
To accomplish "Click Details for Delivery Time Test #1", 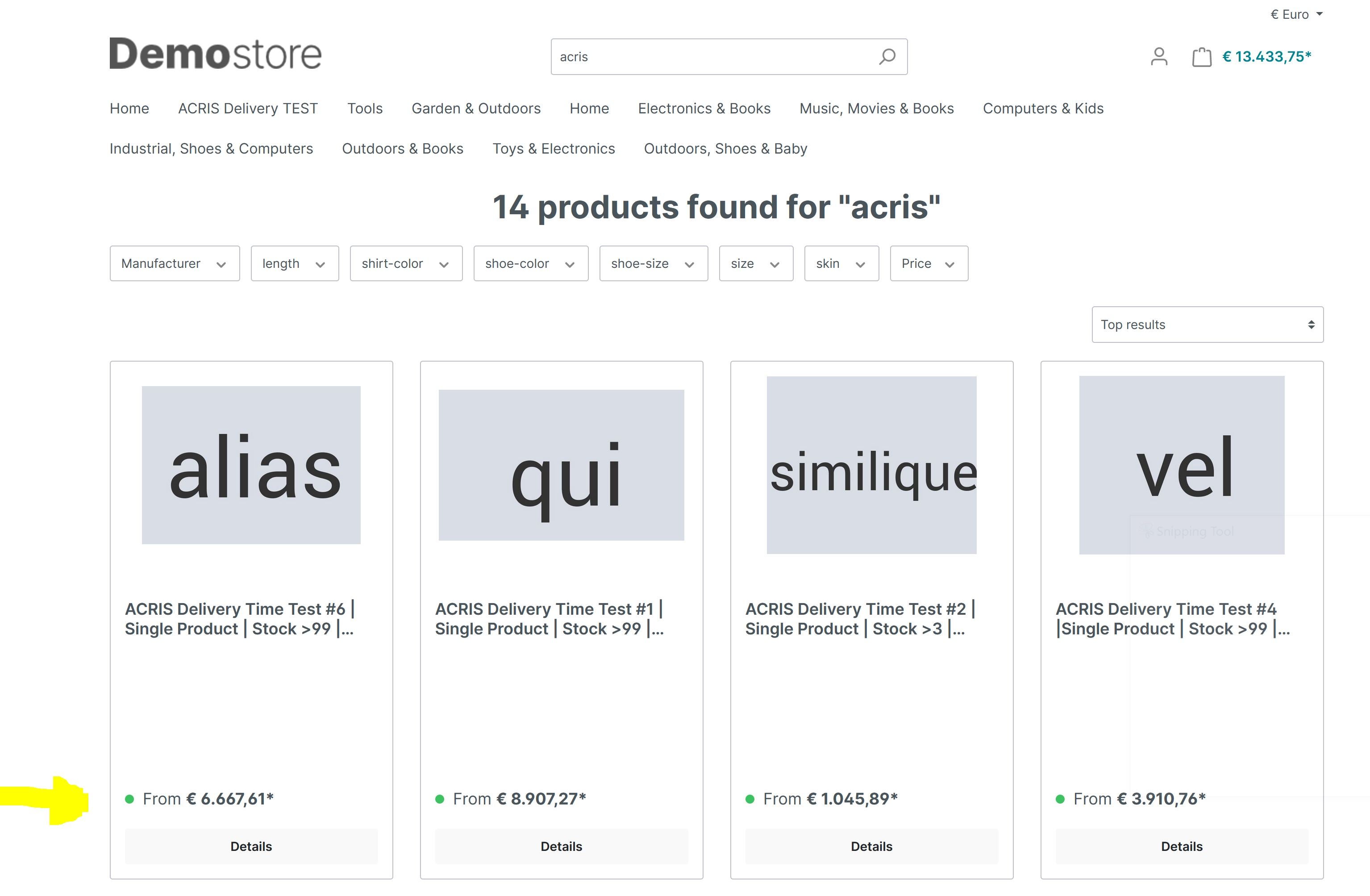I will [x=561, y=846].
